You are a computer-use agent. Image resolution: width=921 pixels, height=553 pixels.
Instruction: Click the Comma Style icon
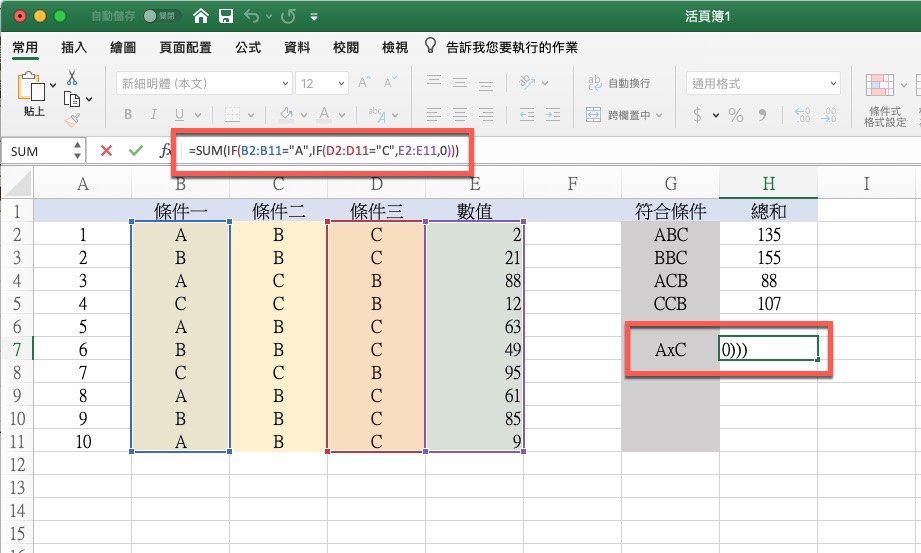coord(762,115)
